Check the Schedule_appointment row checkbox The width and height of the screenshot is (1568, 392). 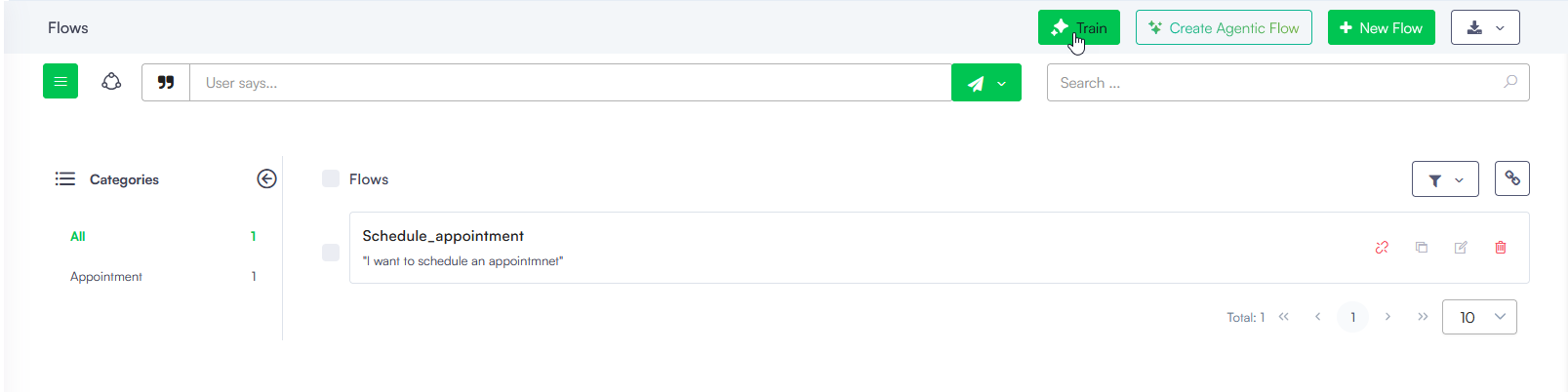(331, 253)
